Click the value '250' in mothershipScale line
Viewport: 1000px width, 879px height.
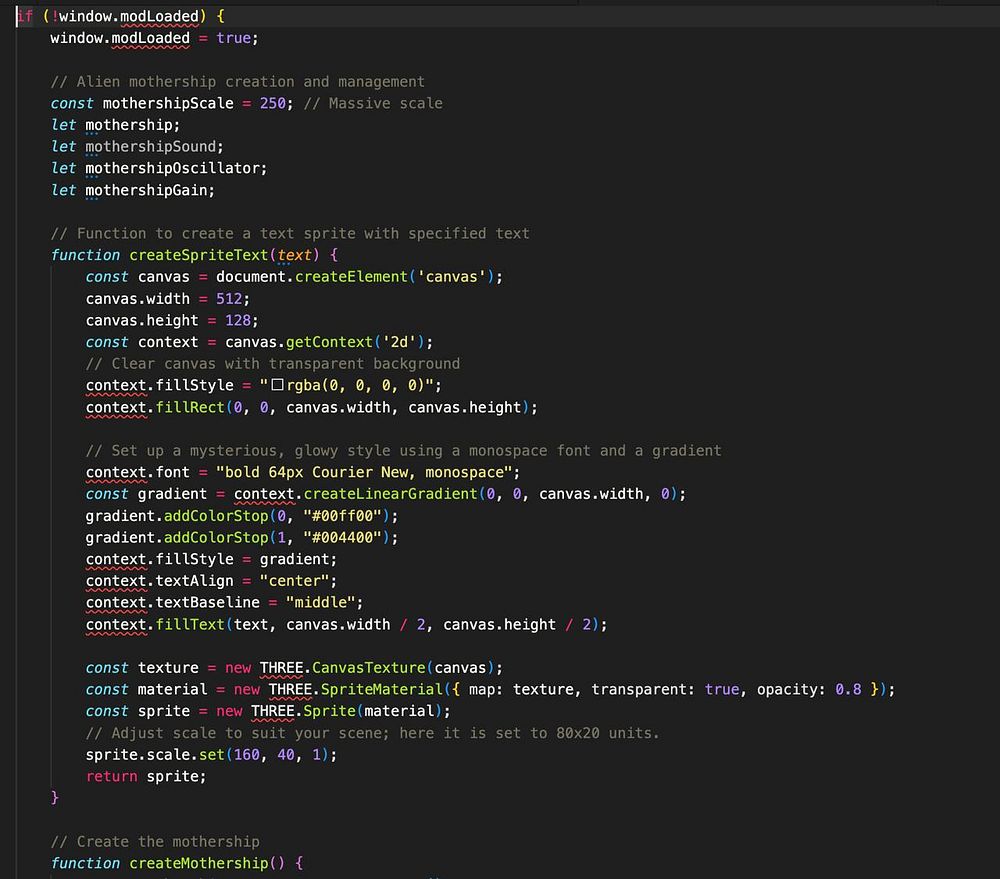coord(272,103)
